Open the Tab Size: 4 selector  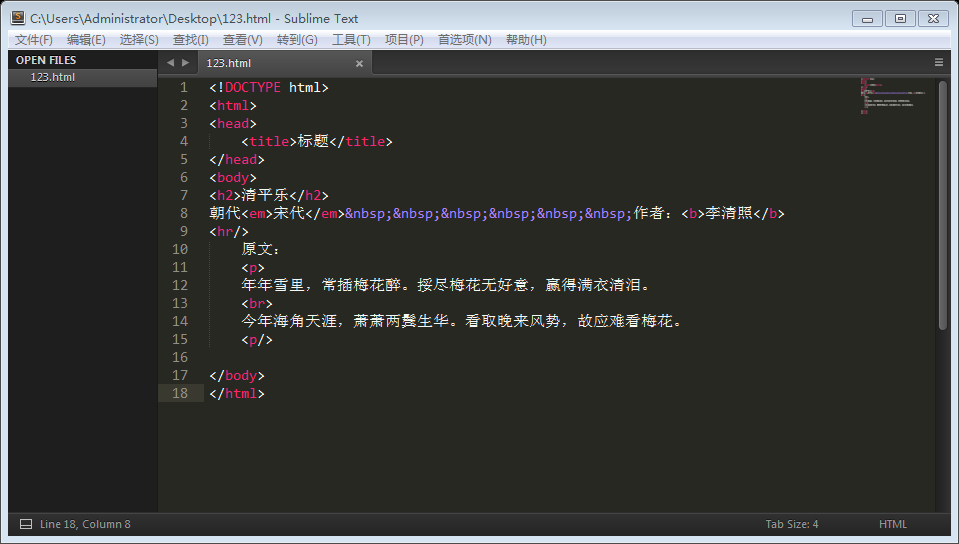click(792, 524)
